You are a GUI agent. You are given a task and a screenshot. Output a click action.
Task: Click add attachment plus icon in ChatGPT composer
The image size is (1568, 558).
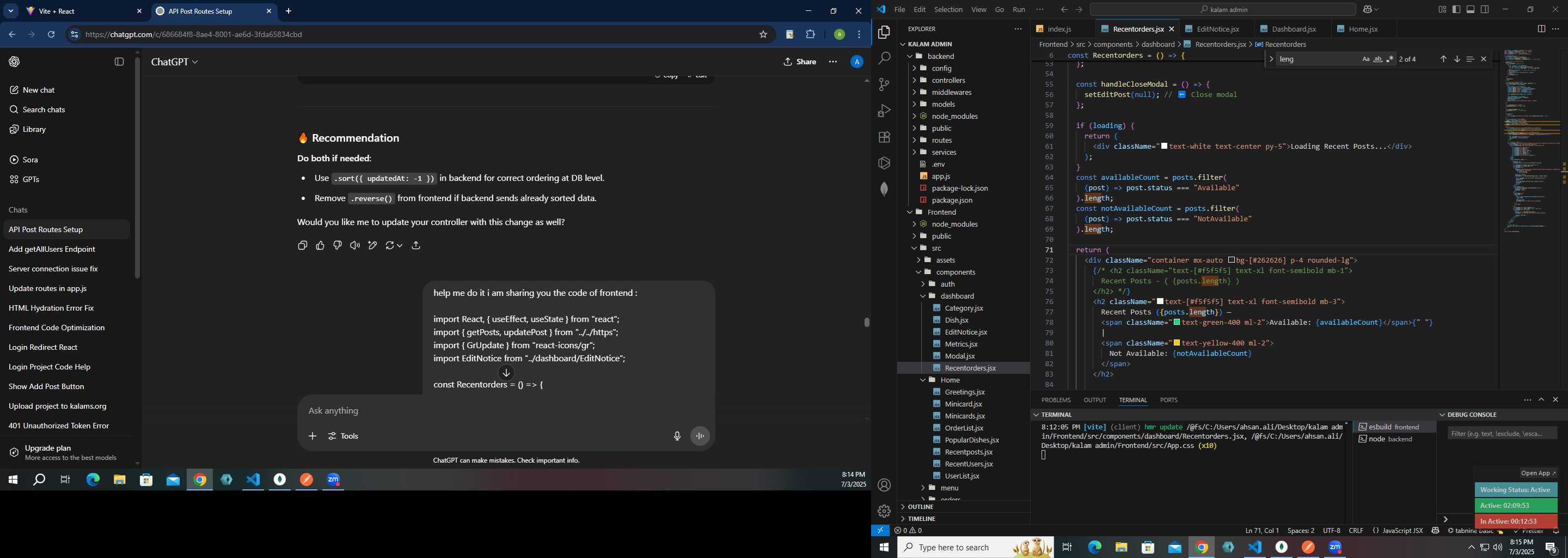pyautogui.click(x=313, y=436)
